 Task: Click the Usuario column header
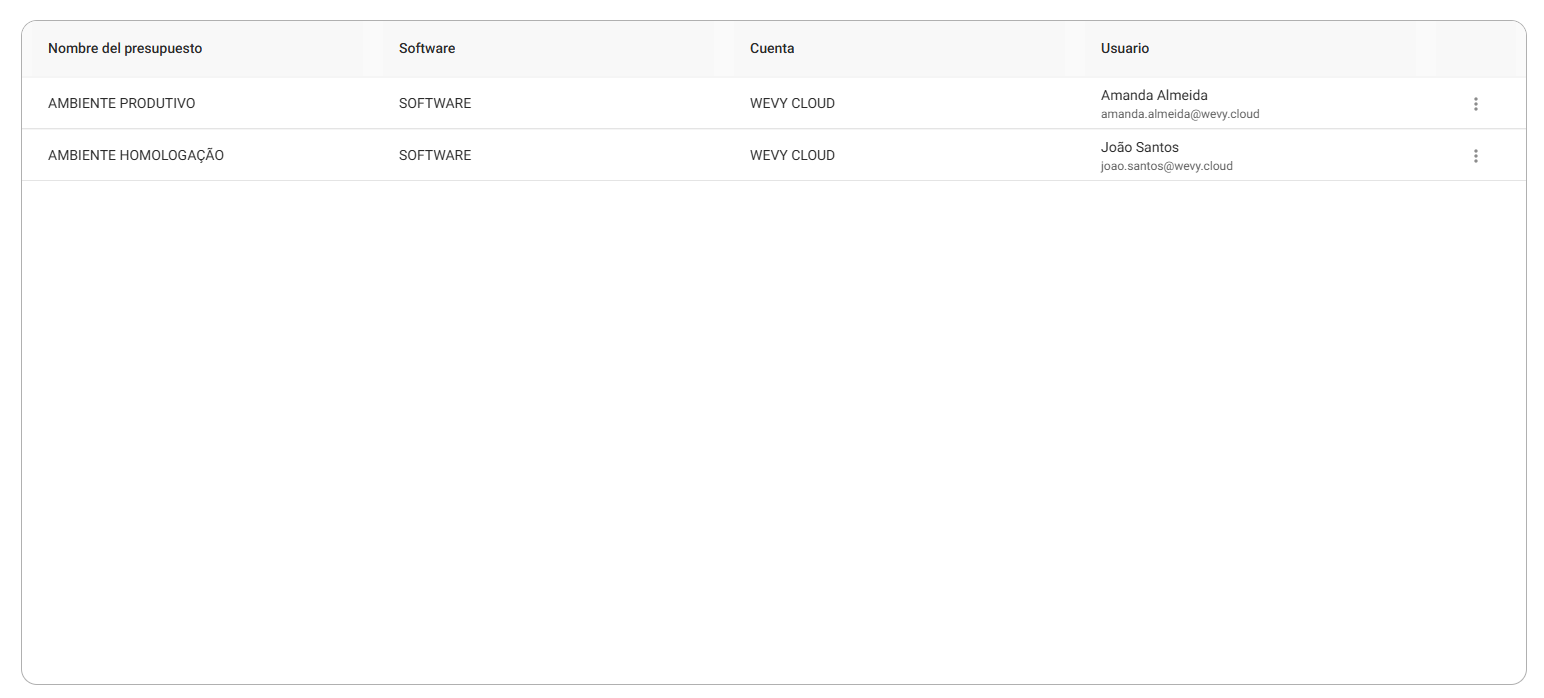click(1125, 48)
